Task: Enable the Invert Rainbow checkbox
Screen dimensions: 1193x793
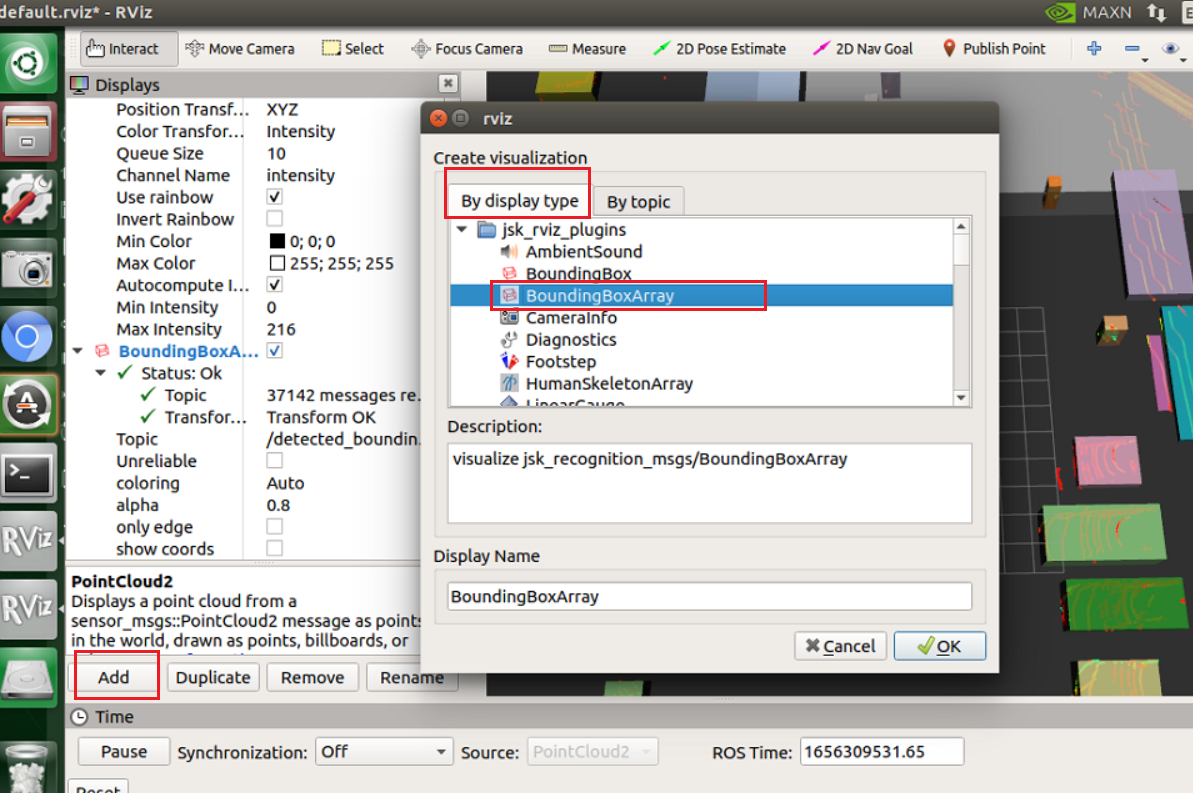Action: [x=273, y=219]
